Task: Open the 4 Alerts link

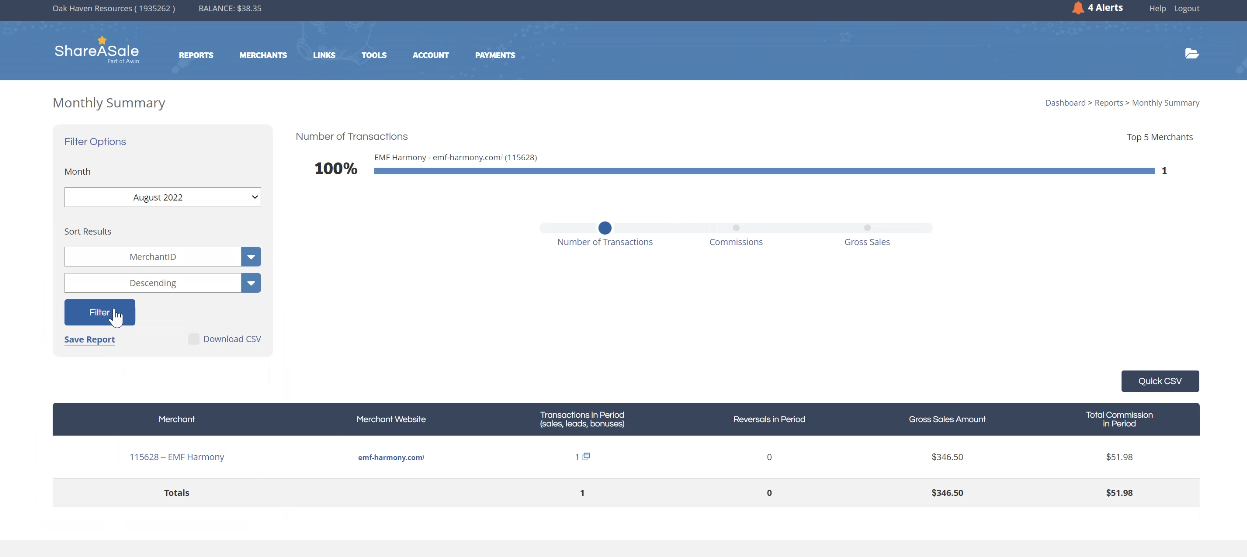Action: (x=1105, y=8)
